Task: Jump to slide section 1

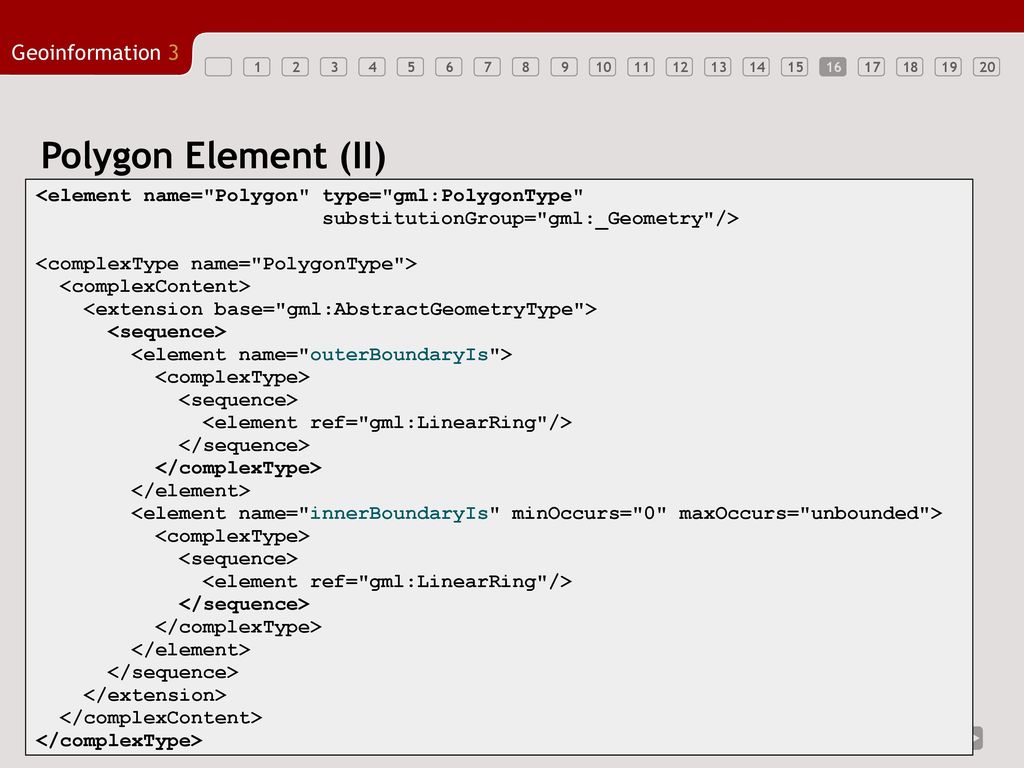Action: (257, 67)
